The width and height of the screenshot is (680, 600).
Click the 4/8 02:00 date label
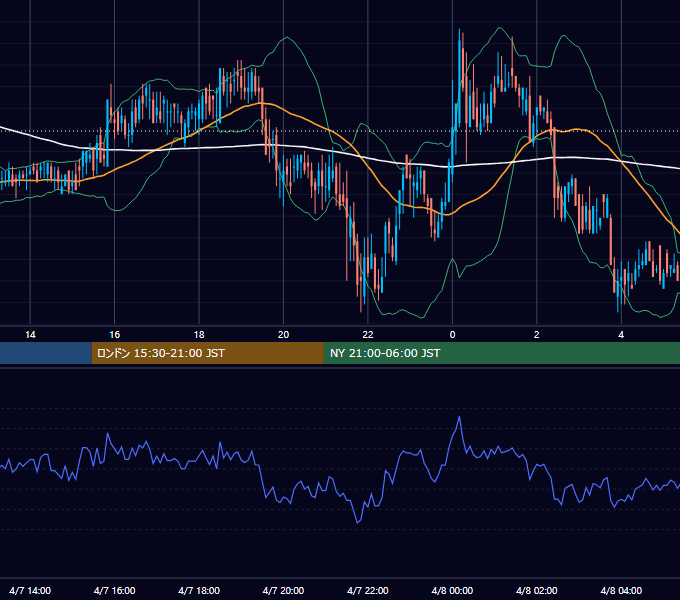[536, 590]
